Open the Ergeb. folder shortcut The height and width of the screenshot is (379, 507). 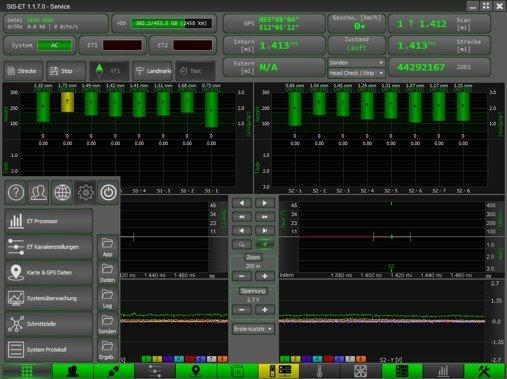pos(107,349)
